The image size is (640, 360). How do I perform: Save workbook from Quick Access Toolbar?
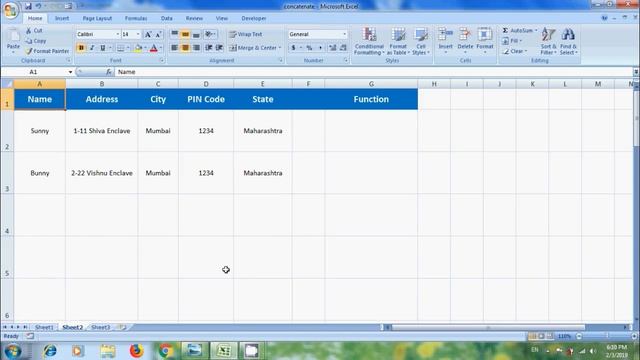[x=28, y=6]
